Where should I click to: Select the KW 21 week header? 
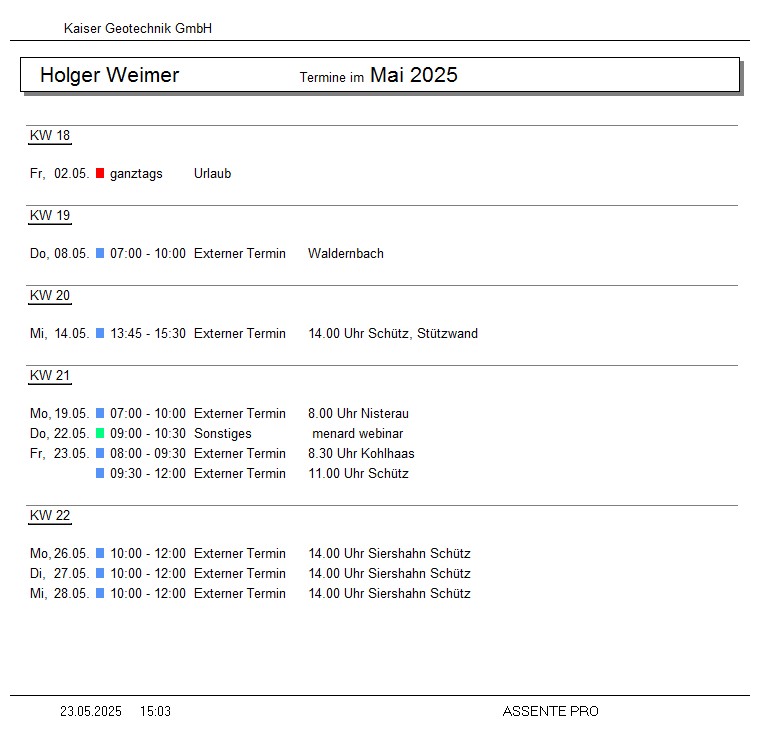pos(50,376)
